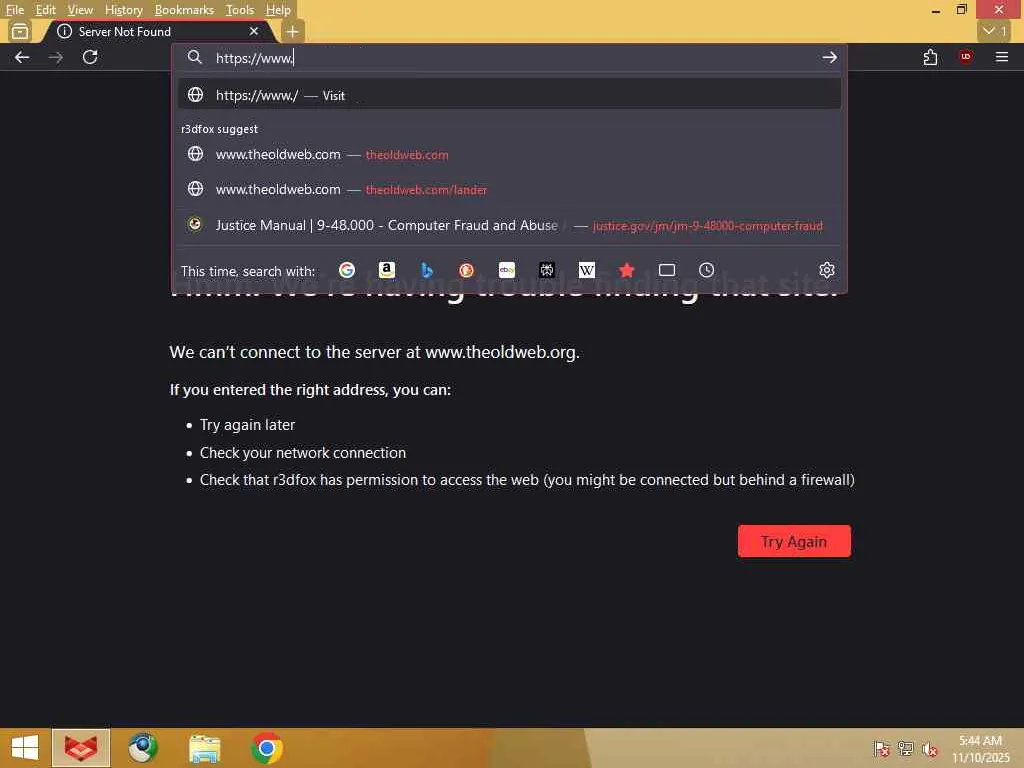Select the Server Not Found tab
Image resolution: width=1024 pixels, height=768 pixels.
(157, 31)
